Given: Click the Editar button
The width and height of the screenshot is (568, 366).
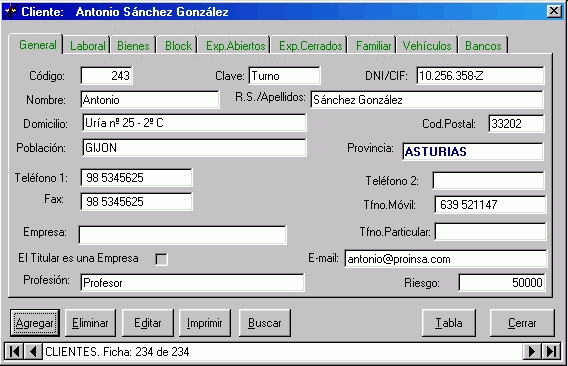Looking at the screenshot, I should [147, 323].
